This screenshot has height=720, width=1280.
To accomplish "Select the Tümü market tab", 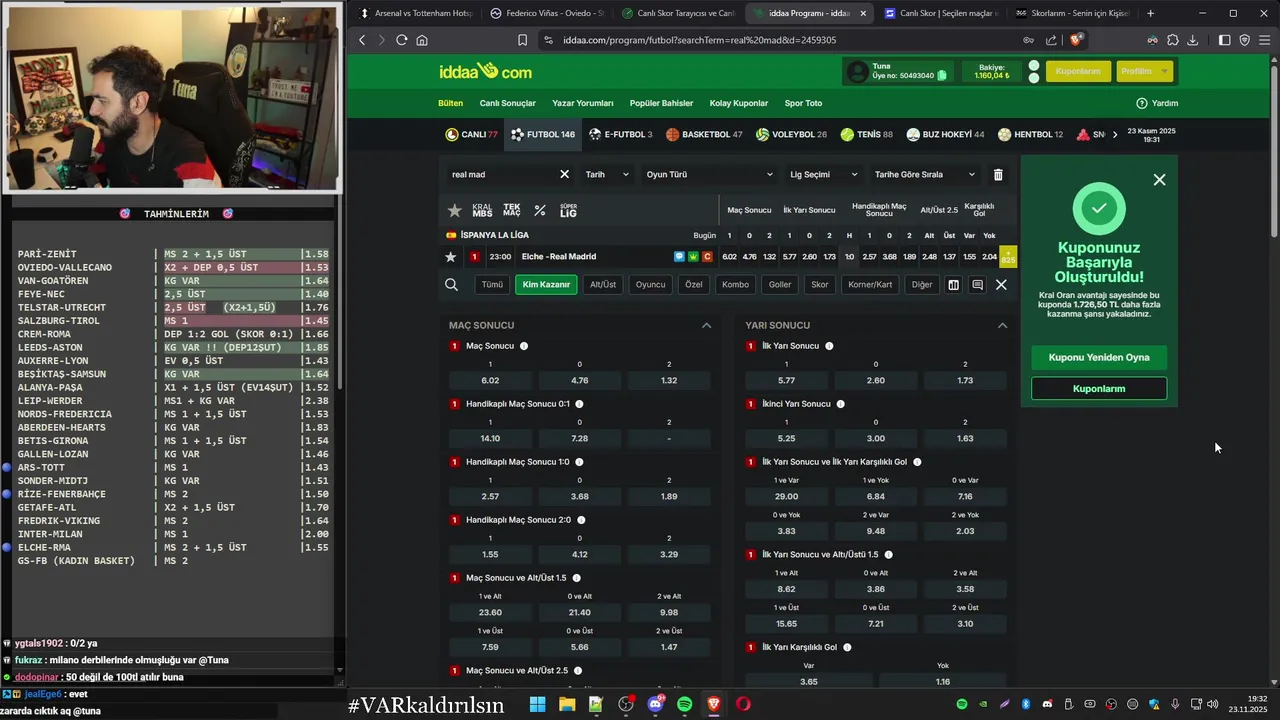I will pyautogui.click(x=492, y=285).
